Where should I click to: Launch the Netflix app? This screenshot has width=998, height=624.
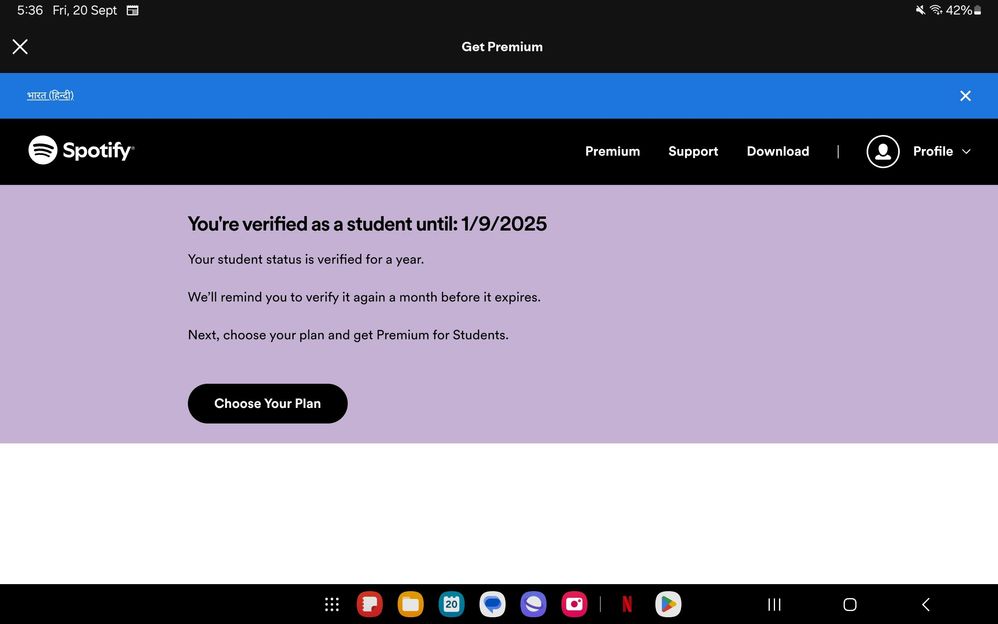point(627,604)
